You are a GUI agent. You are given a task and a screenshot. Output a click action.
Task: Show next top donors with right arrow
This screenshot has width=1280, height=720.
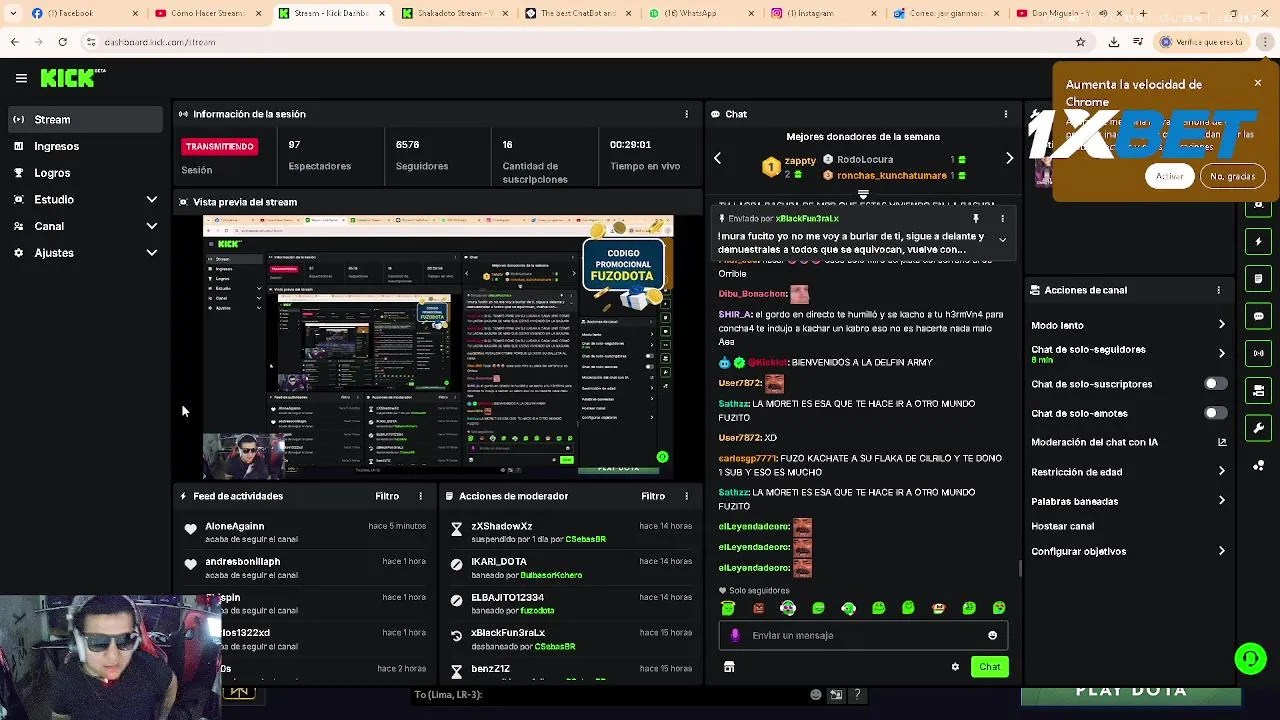click(x=1009, y=158)
